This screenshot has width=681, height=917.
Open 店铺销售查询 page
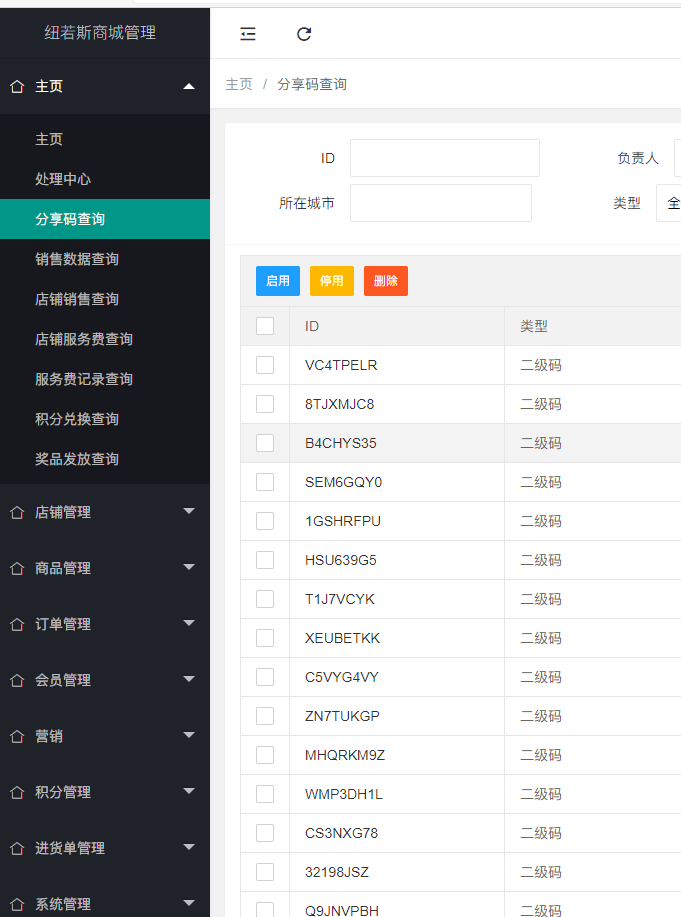[x=105, y=299]
